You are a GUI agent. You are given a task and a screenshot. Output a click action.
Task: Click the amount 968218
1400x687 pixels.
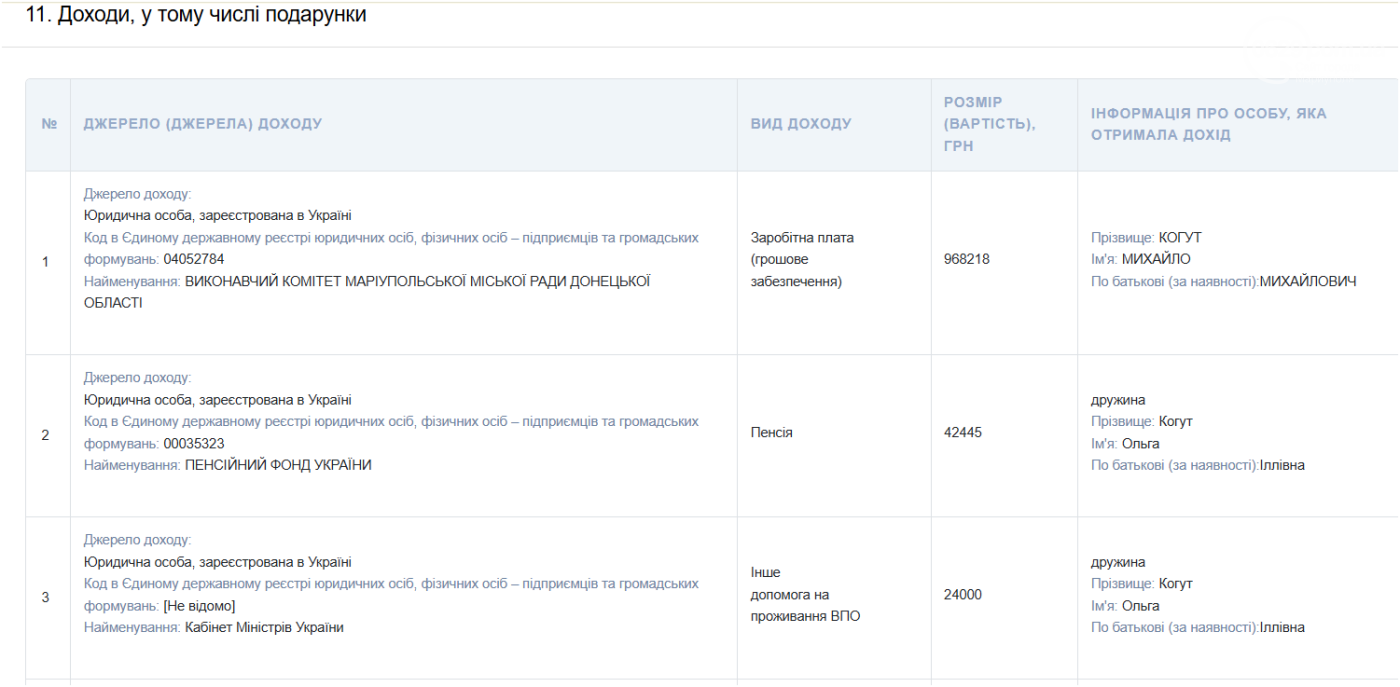pyautogui.click(x=966, y=259)
